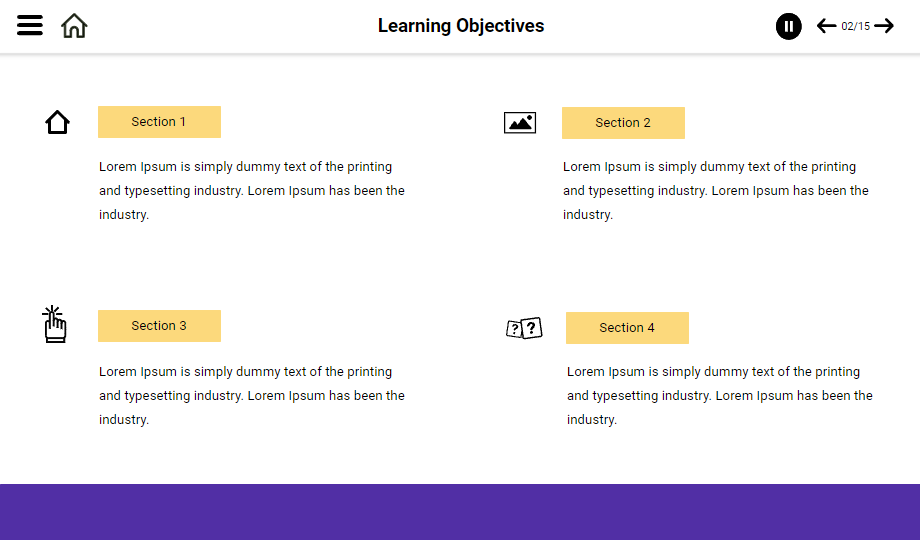Click the question cards icon beside Section 4
The width and height of the screenshot is (920, 540).
click(524, 328)
